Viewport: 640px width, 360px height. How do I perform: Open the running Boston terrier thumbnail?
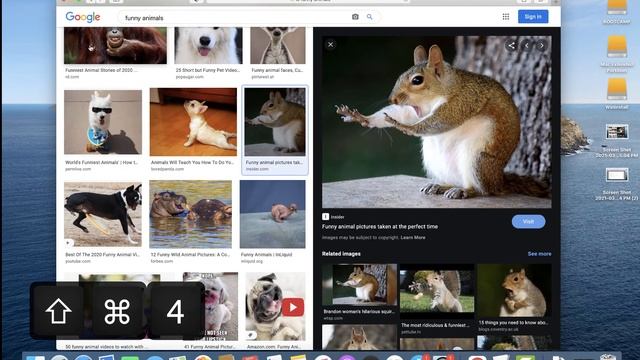(x=103, y=214)
